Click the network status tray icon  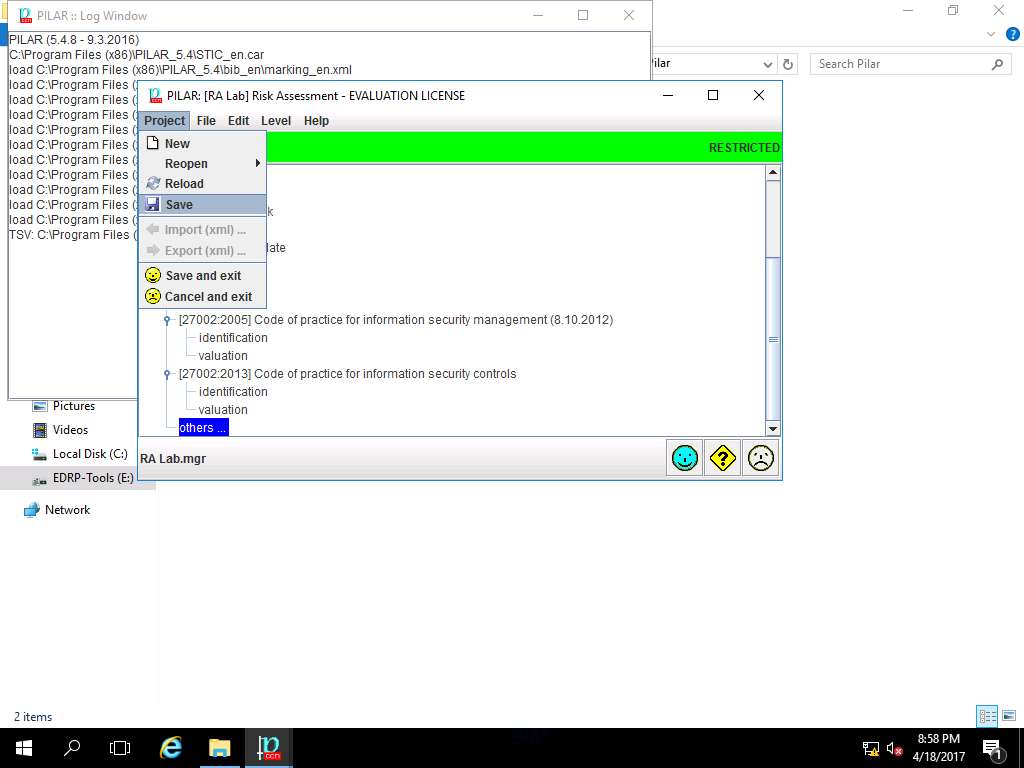(871, 749)
